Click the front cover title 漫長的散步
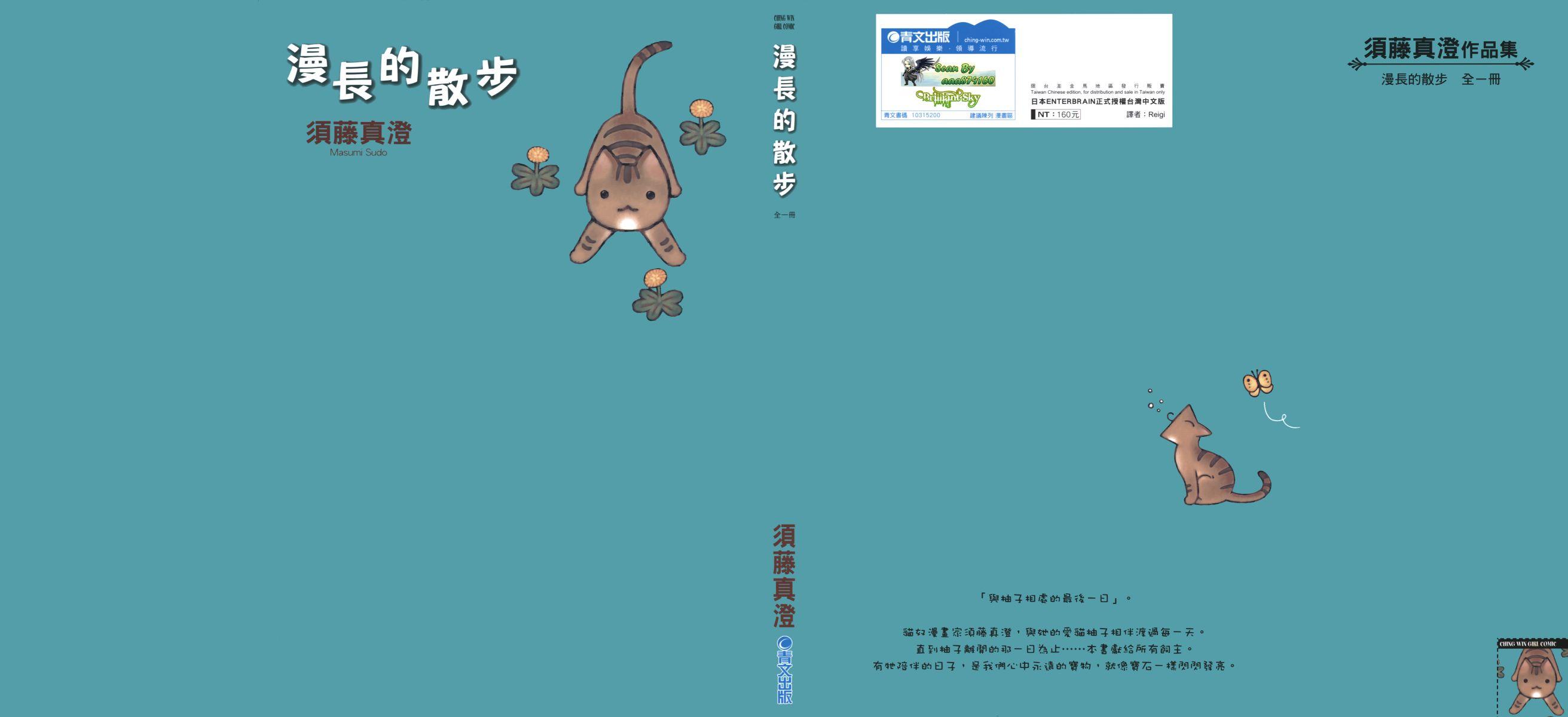Image resolution: width=1568 pixels, height=717 pixels. pyautogui.click(x=402, y=75)
